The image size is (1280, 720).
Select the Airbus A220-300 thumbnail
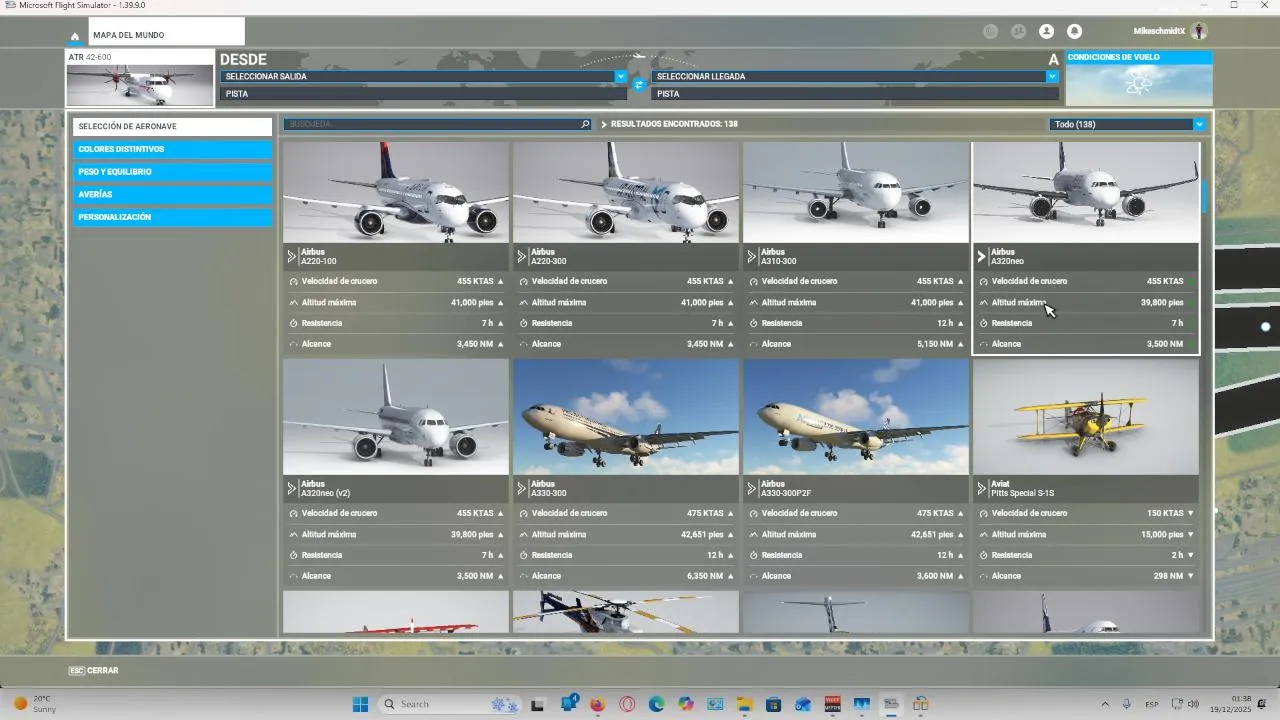pos(626,192)
